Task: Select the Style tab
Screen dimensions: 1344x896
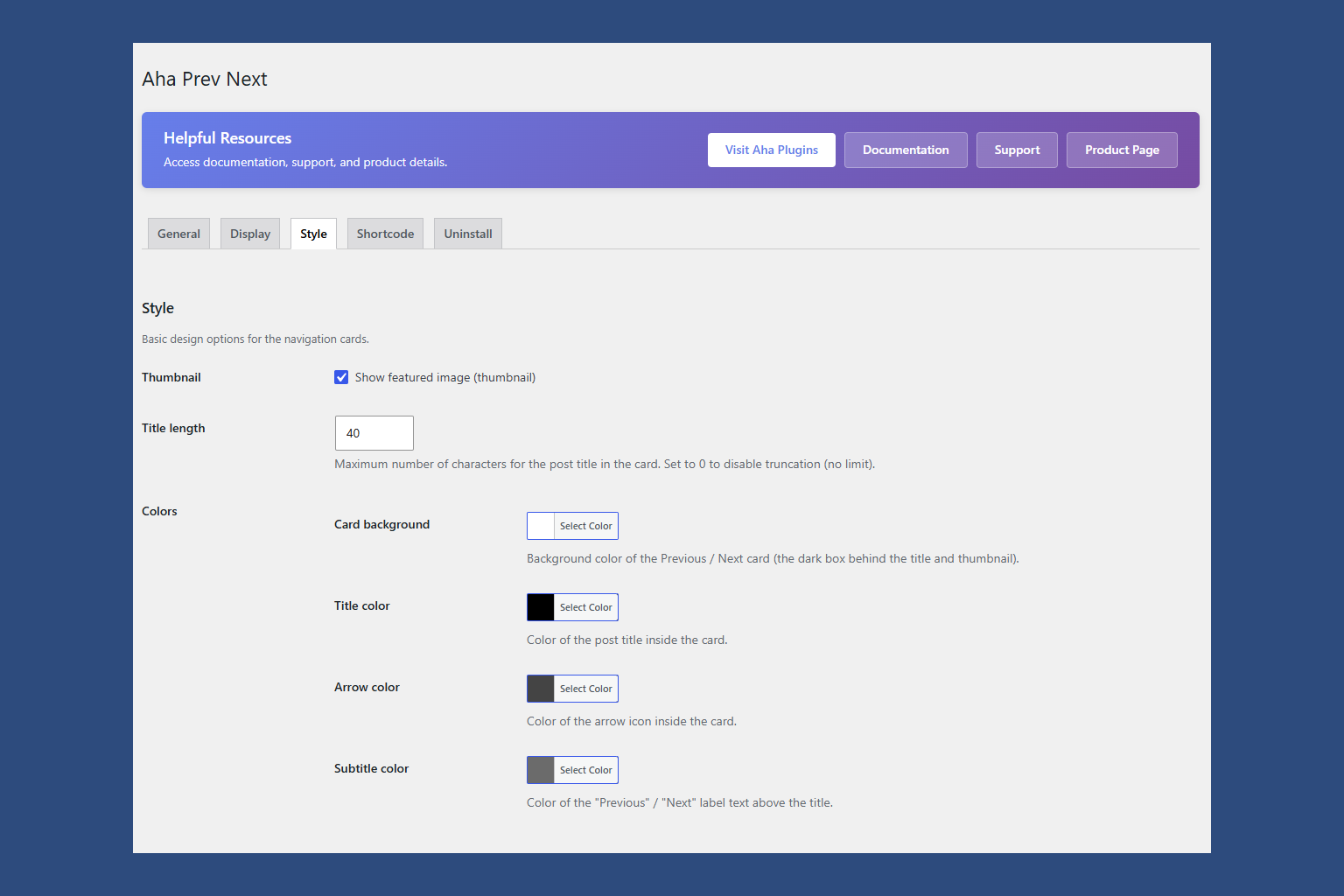Action: (313, 234)
